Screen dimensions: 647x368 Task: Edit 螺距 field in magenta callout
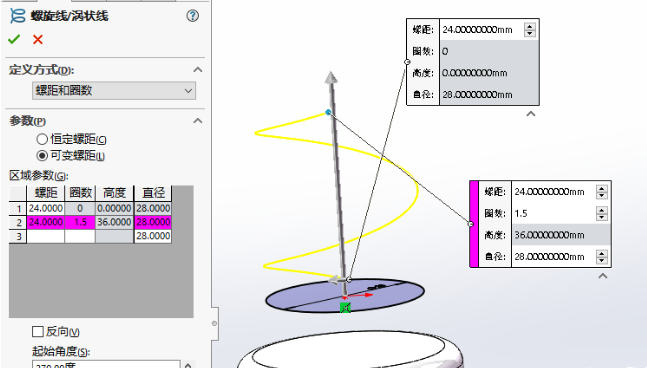point(553,192)
